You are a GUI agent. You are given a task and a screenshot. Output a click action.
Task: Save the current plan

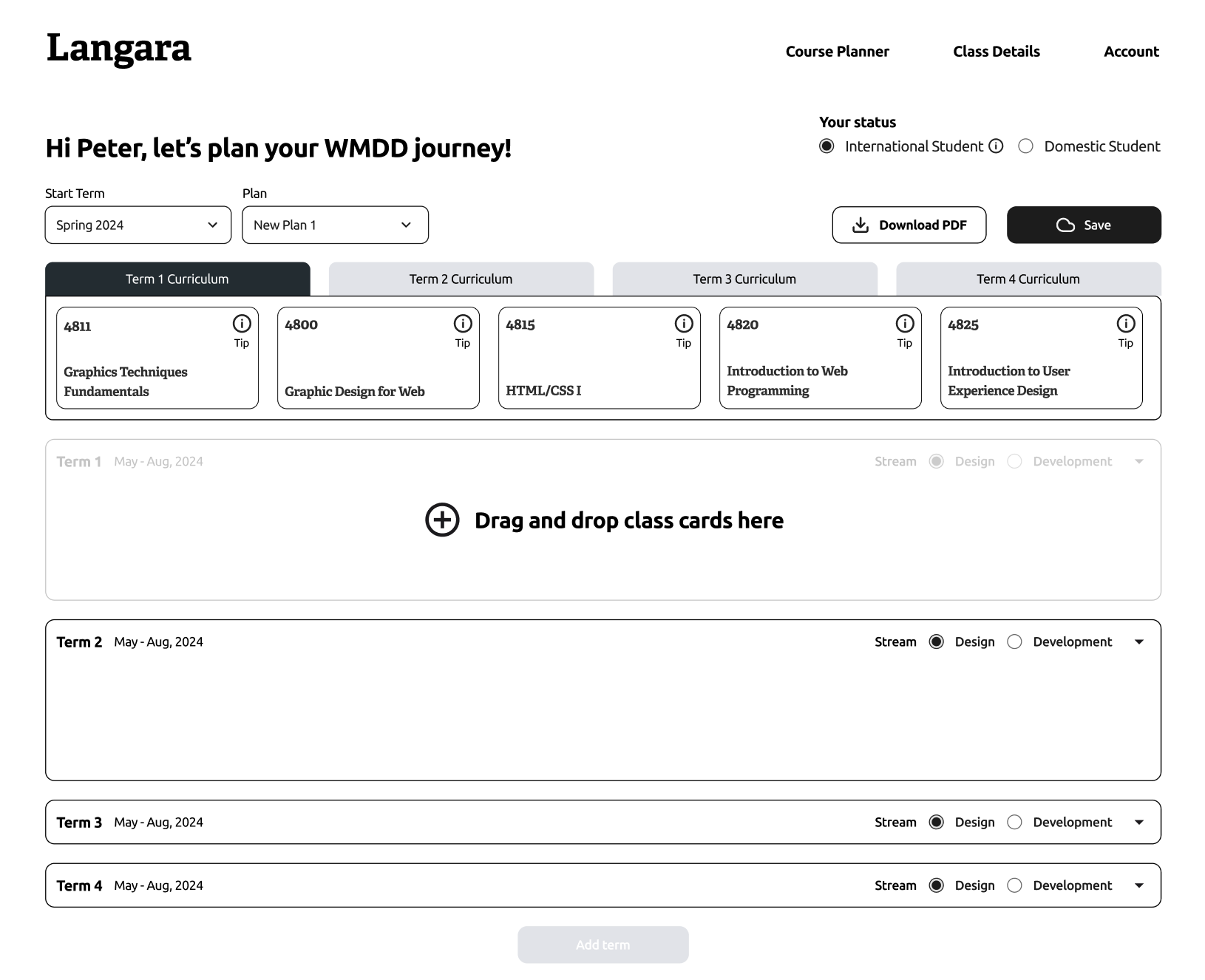click(1083, 225)
